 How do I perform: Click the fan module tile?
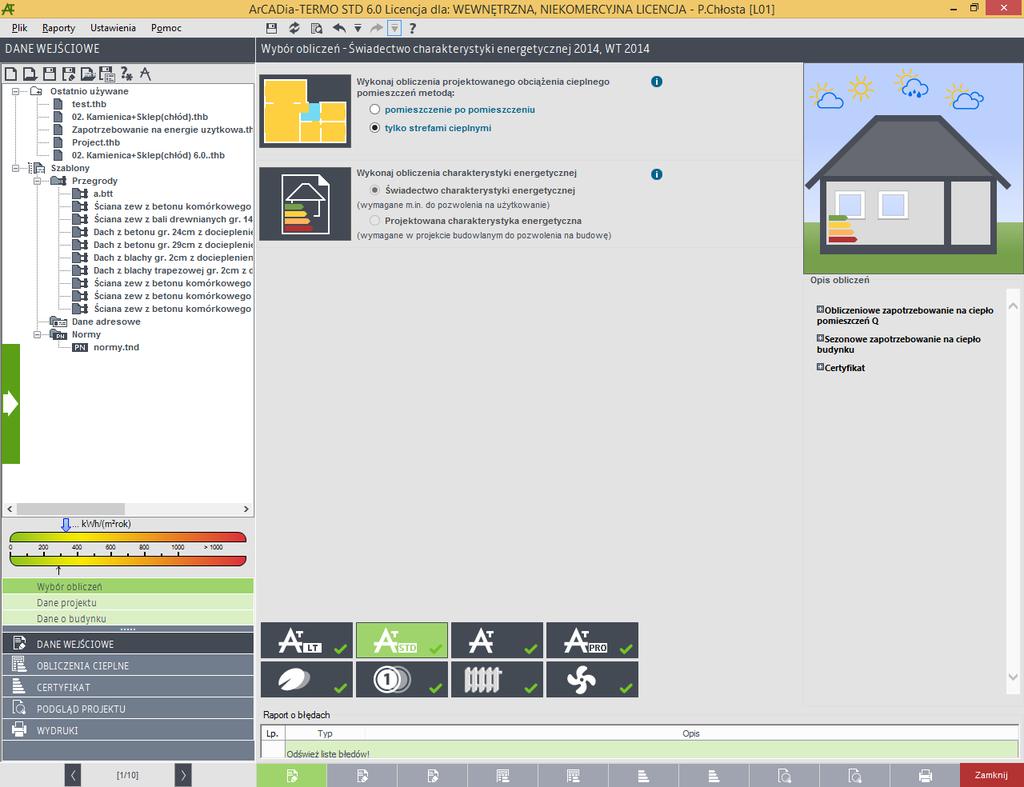pos(592,679)
